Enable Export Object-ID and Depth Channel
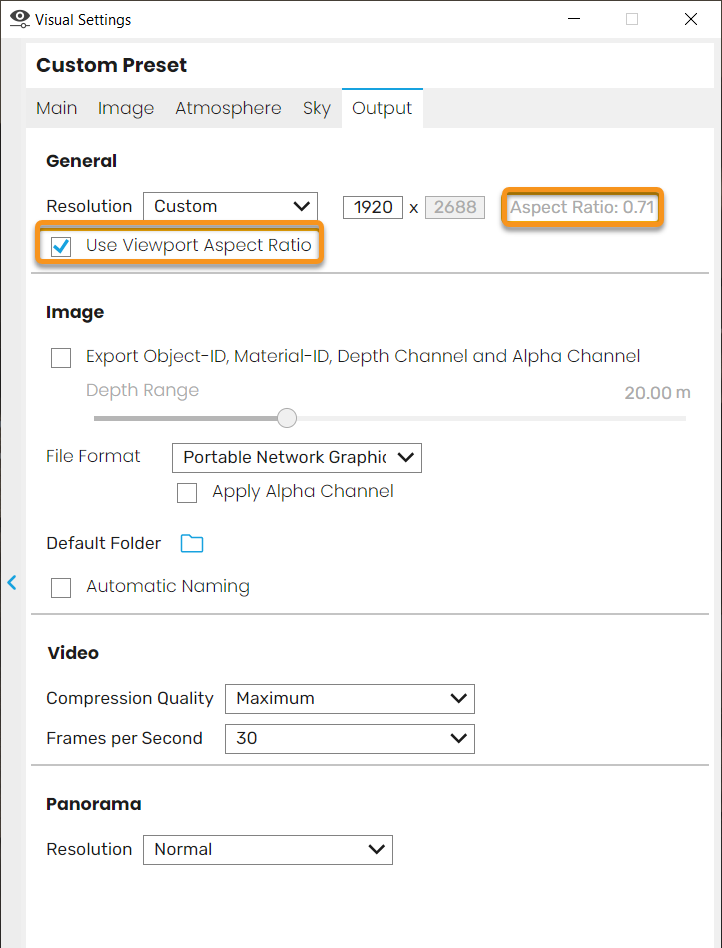This screenshot has height=948, width=722. pos(61,357)
